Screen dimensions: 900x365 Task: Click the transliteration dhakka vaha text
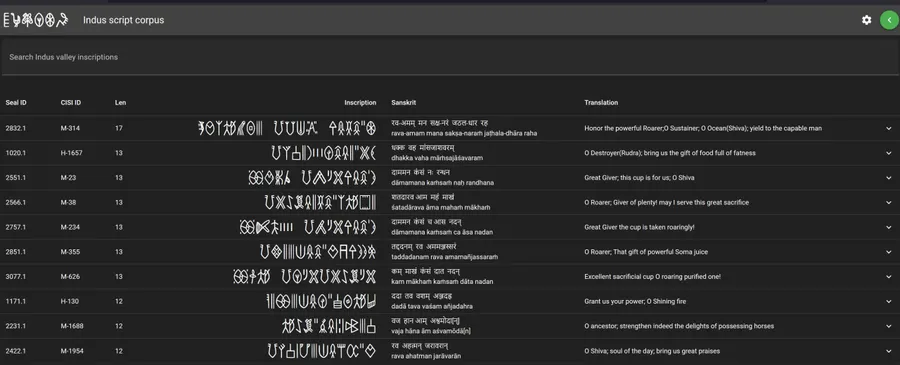pyautogui.click(x=437, y=158)
